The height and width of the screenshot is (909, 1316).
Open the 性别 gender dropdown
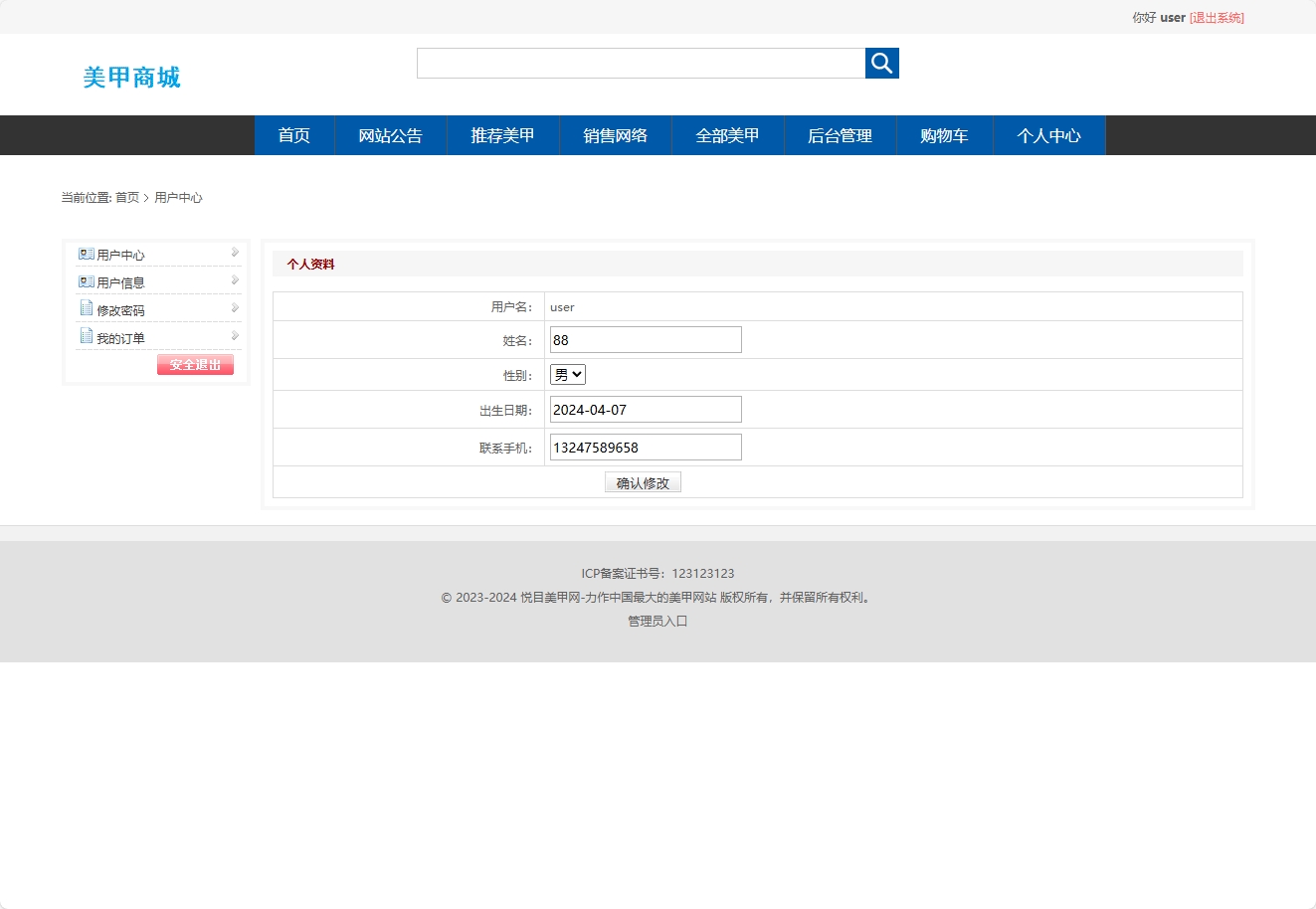(x=567, y=374)
